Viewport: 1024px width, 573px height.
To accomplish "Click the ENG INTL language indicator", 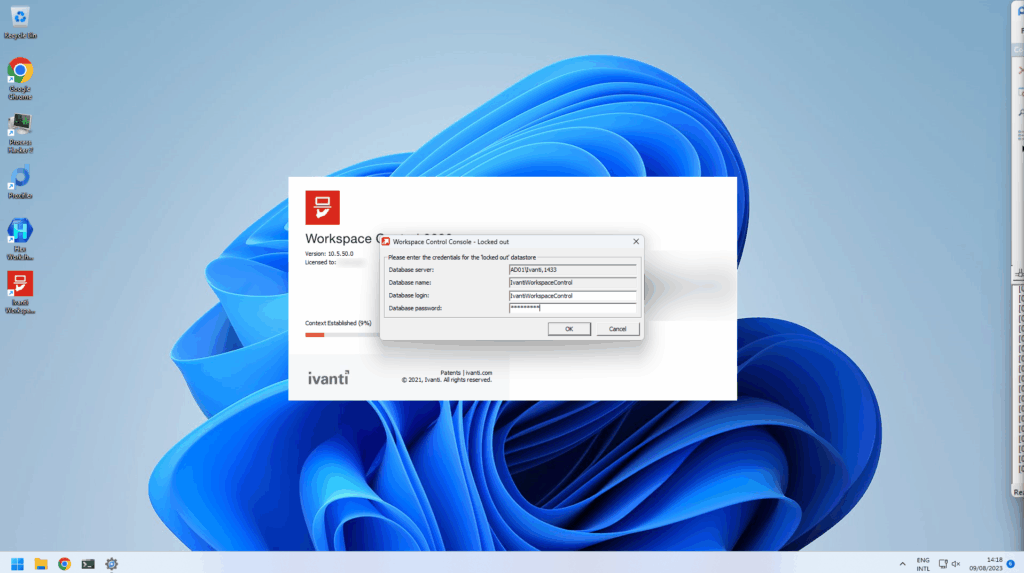I will 922,564.
